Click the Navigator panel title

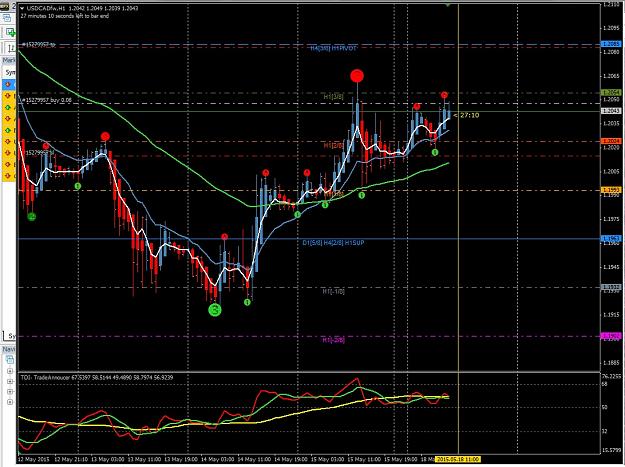pos(9,349)
